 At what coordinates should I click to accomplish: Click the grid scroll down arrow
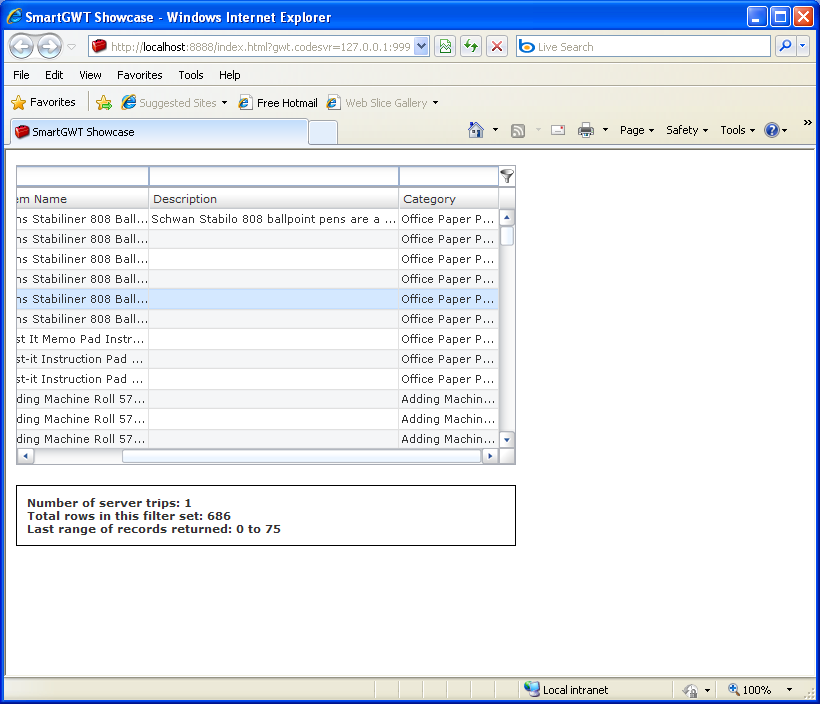[x=507, y=440]
